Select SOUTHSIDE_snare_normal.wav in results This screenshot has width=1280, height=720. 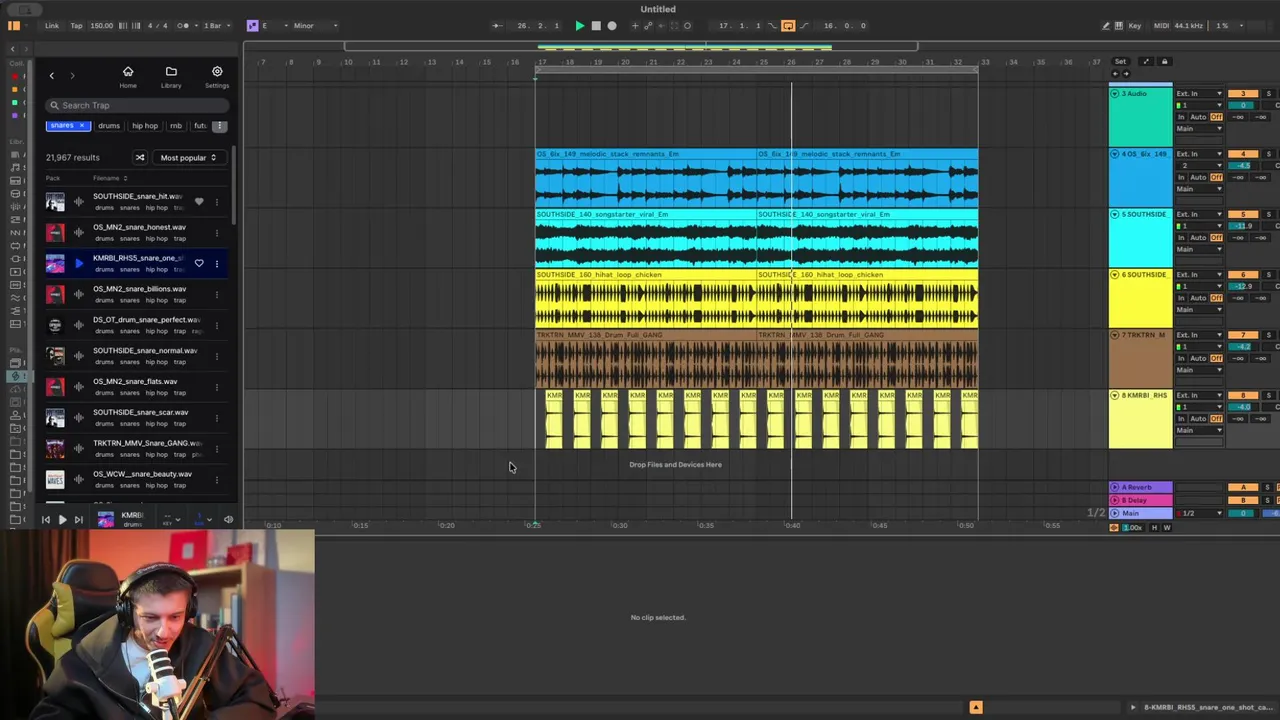(x=135, y=356)
